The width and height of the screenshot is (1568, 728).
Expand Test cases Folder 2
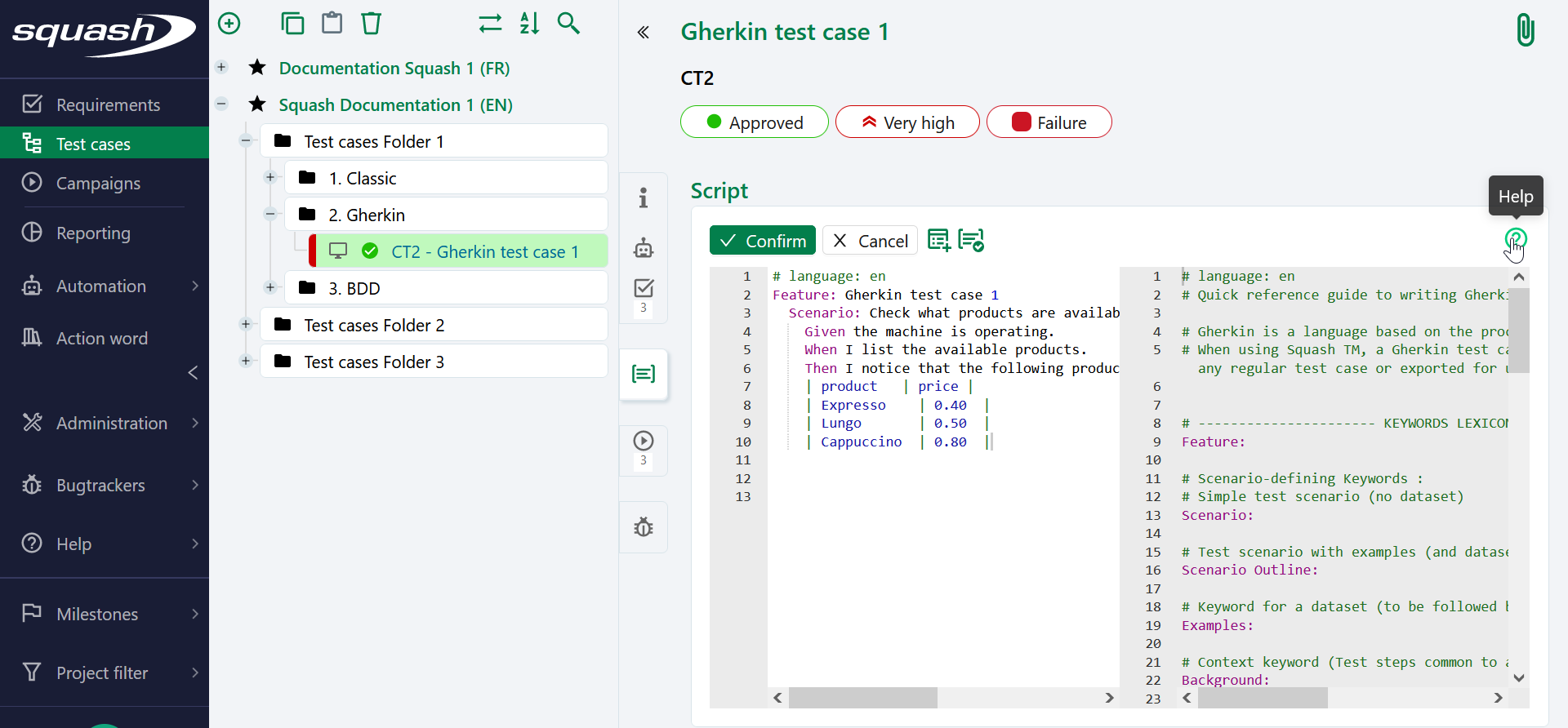246,325
